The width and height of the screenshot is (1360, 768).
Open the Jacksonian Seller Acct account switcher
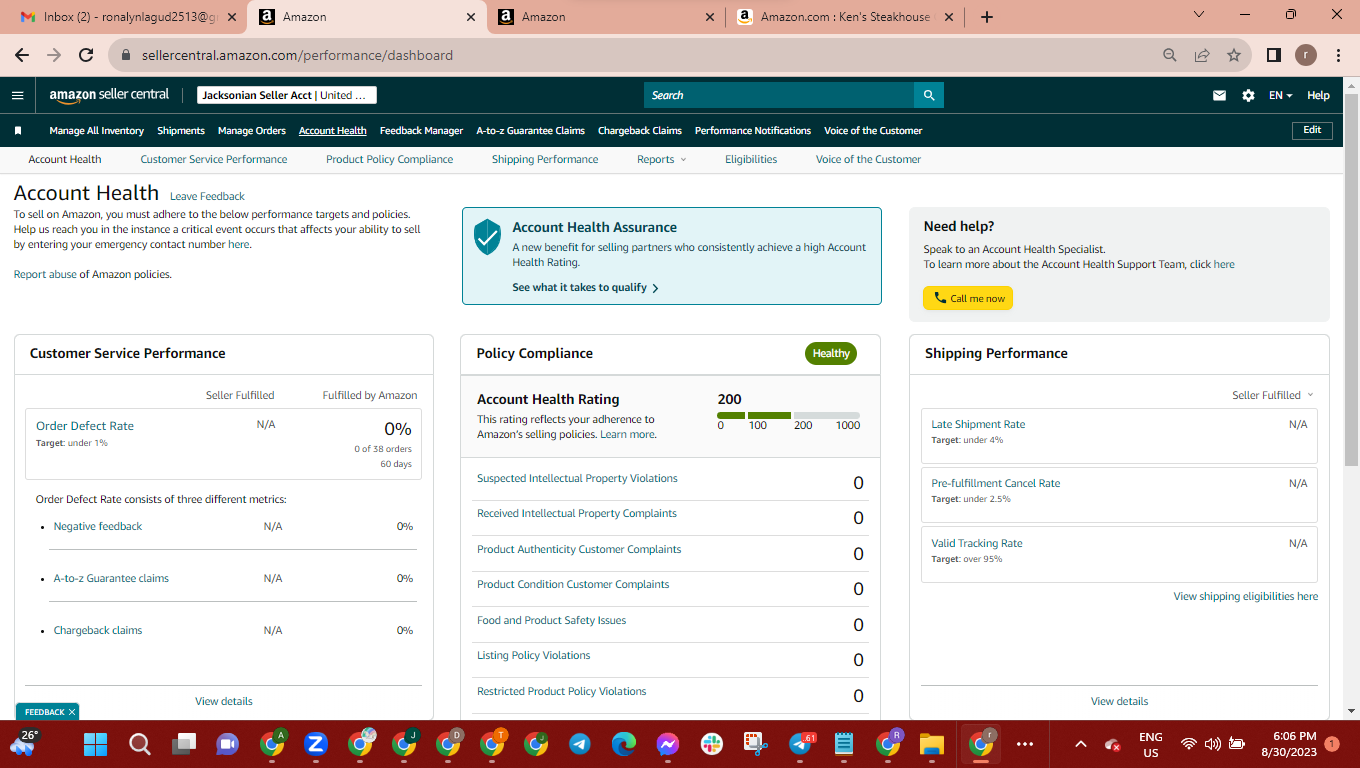[287, 95]
